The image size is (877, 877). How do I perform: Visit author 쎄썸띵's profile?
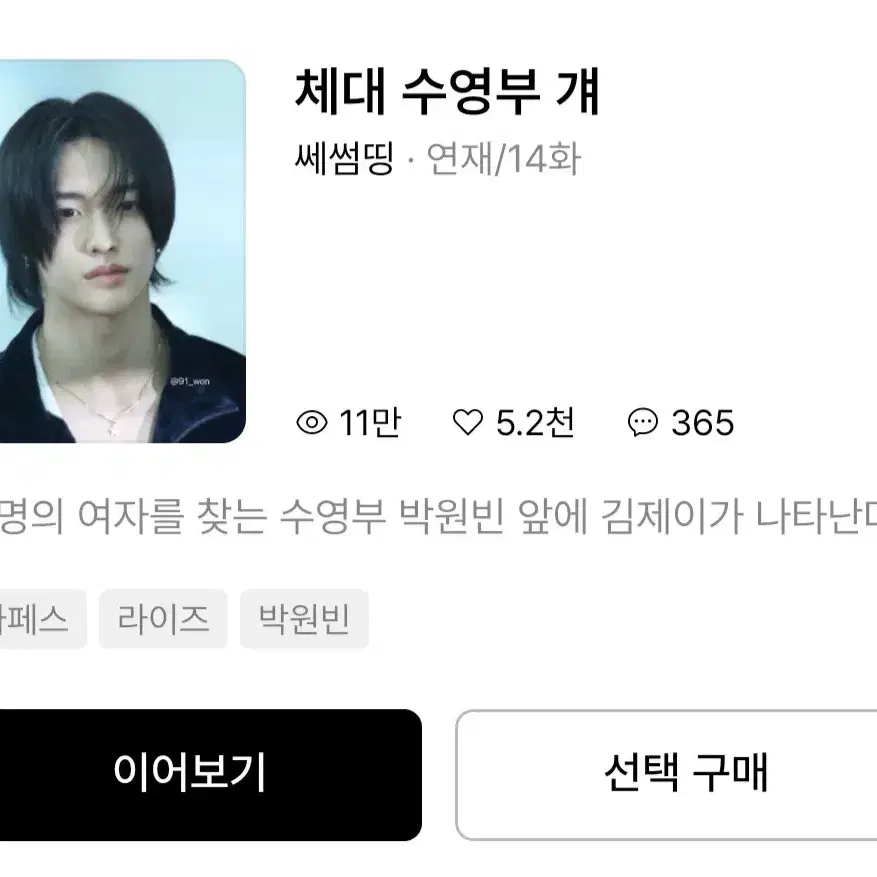point(345,159)
